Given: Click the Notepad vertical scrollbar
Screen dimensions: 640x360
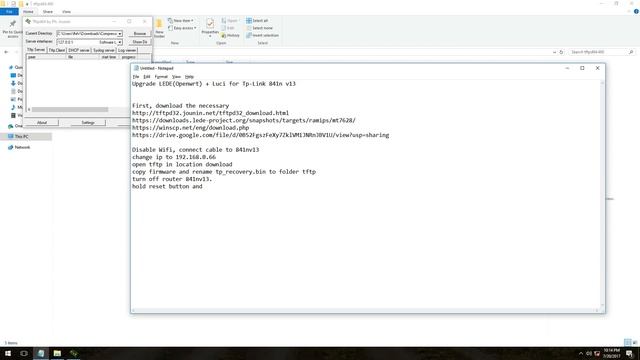Looking at the screenshot, I should (x=602, y=194).
